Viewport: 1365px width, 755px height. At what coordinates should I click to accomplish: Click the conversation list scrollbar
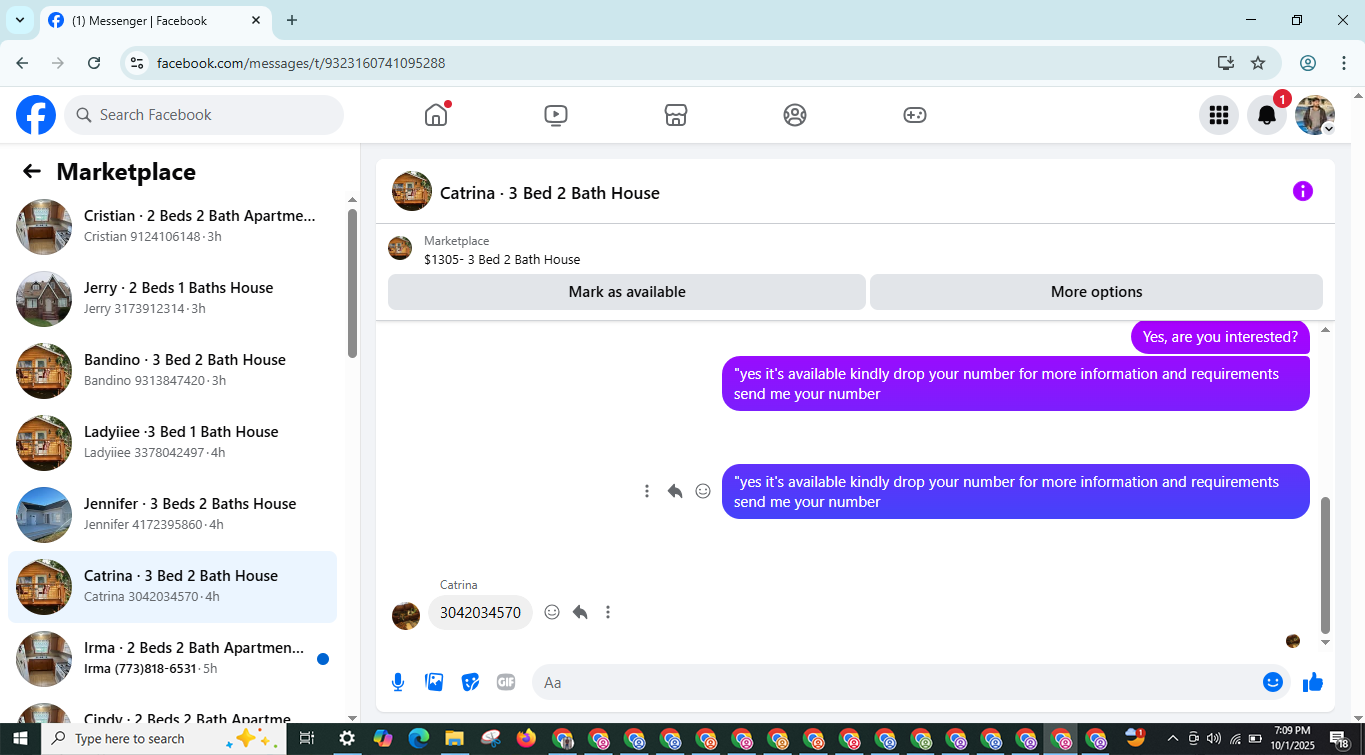352,283
